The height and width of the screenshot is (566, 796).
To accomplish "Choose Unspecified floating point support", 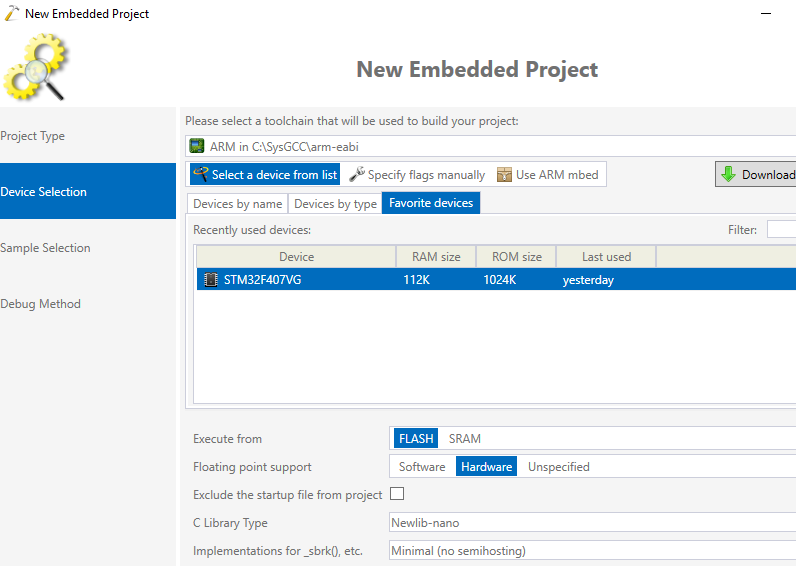I will coord(558,466).
